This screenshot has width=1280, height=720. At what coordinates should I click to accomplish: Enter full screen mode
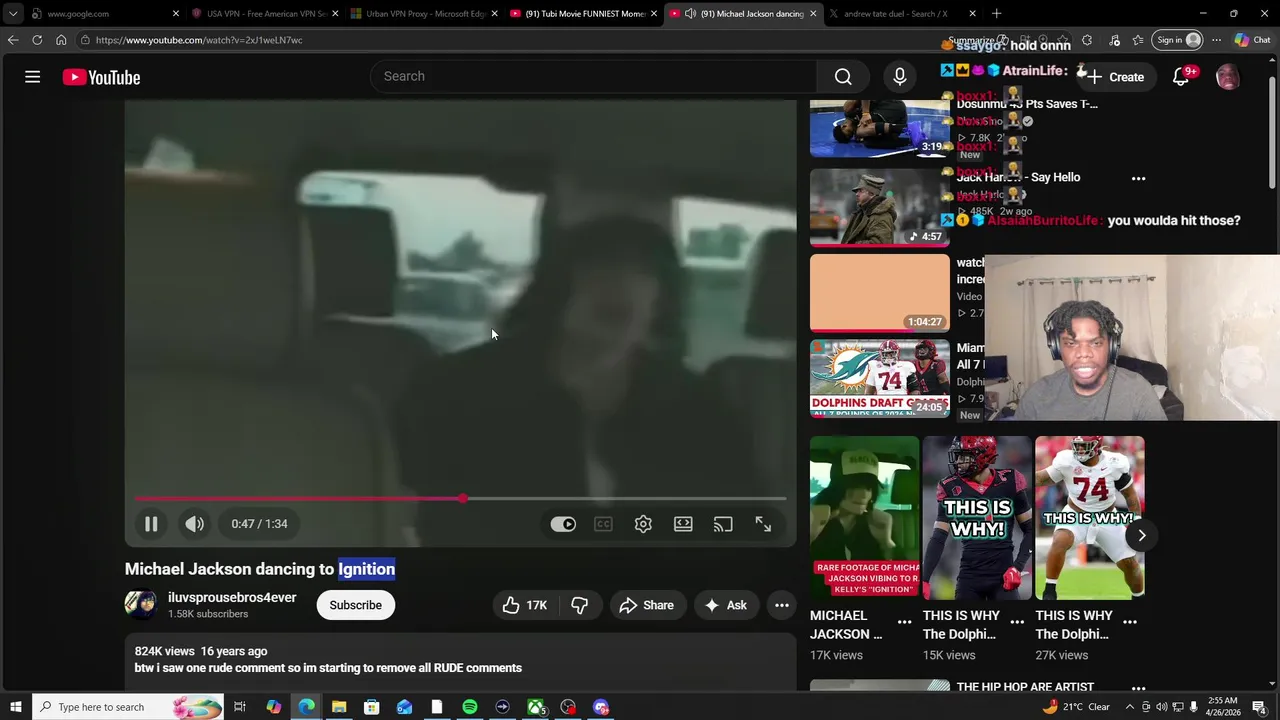click(763, 524)
